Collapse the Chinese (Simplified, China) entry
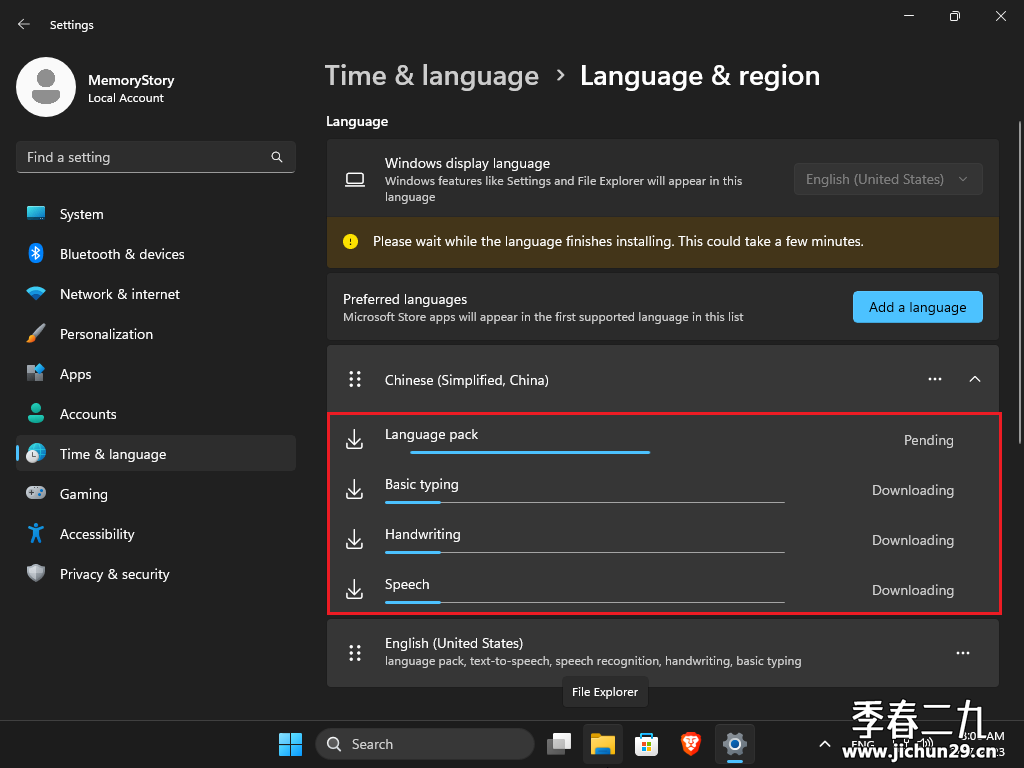Image resolution: width=1024 pixels, height=768 pixels. (975, 379)
